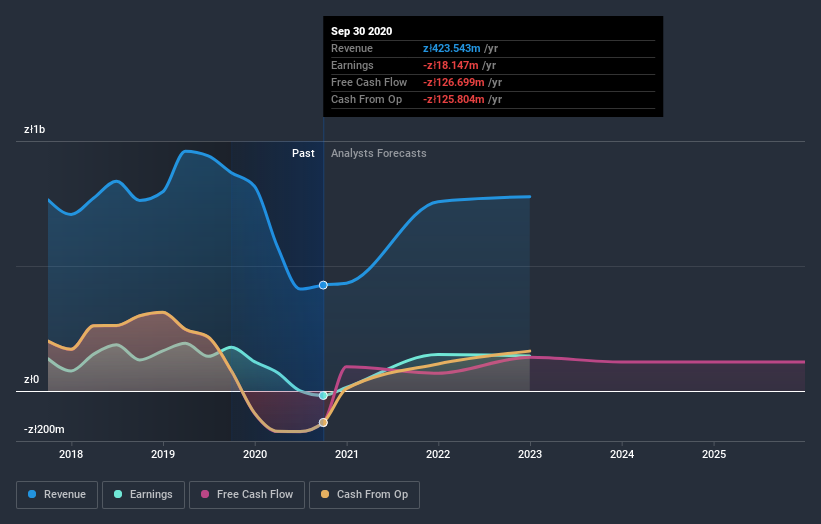Toggle the Earnings legend series
The height and width of the screenshot is (524, 821).
pyautogui.click(x=143, y=495)
